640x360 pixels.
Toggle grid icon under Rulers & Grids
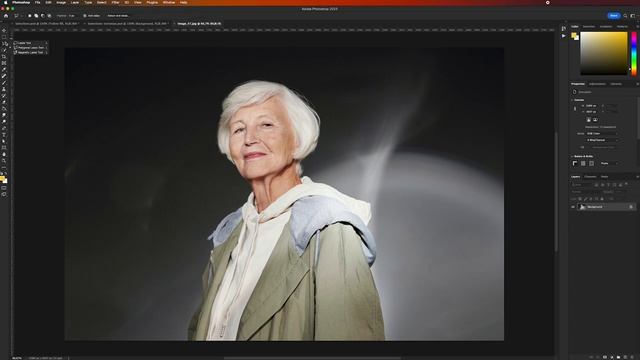(583, 163)
